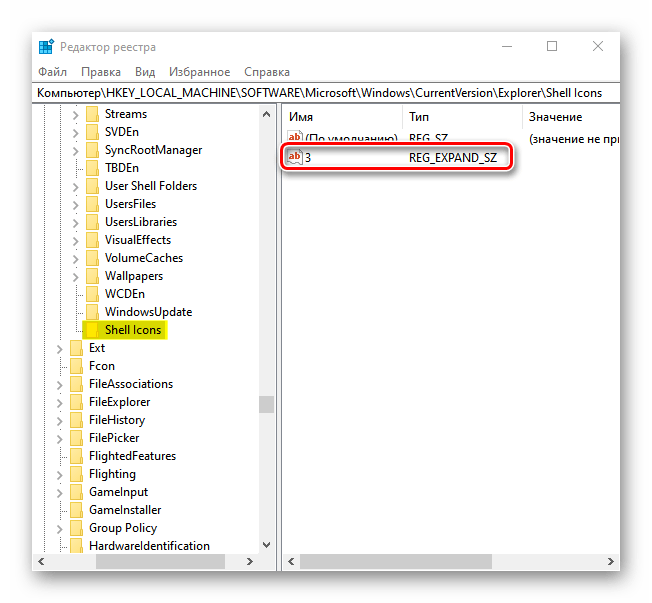
Task: Click the string value icon of entry 3
Action: [295, 157]
